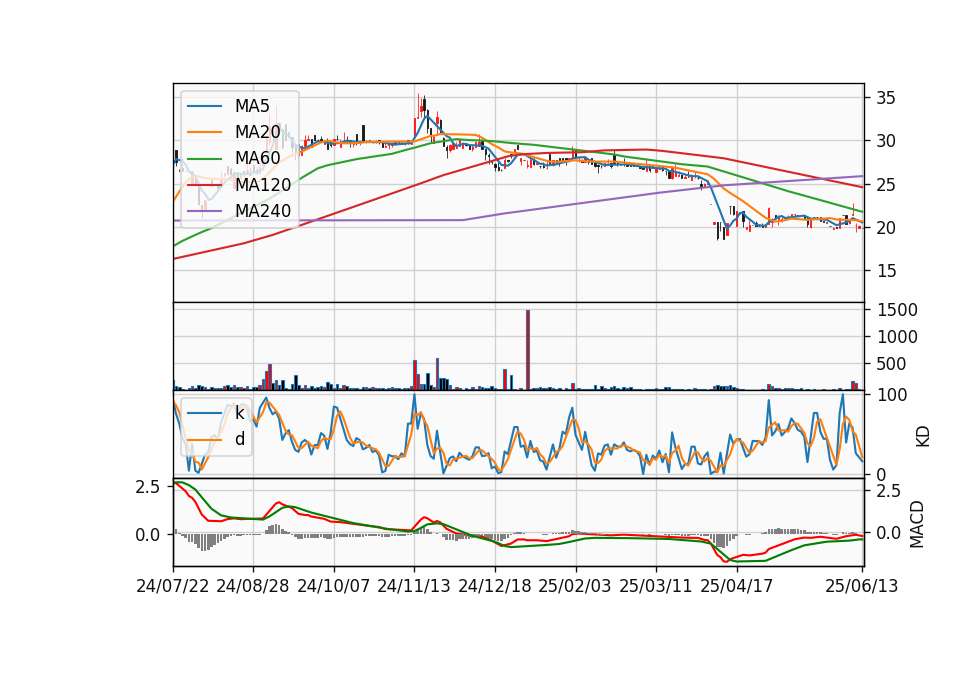Click the blue MA5 legend line swatch
The height and width of the screenshot is (690, 960).
[204, 106]
